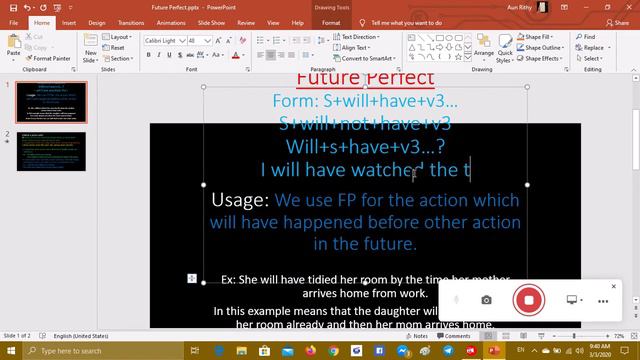Expand the font name dropdown

182,40
